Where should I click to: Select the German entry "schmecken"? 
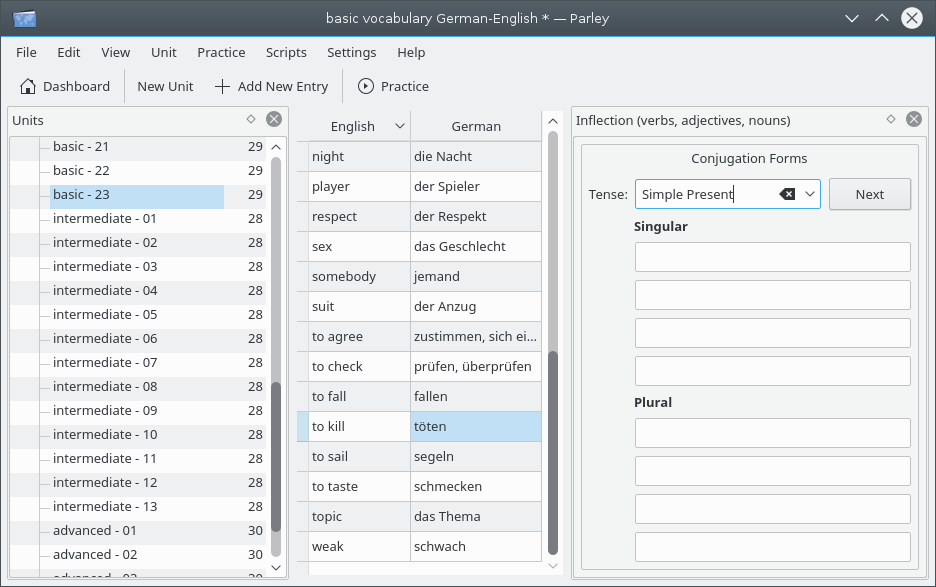tap(475, 486)
